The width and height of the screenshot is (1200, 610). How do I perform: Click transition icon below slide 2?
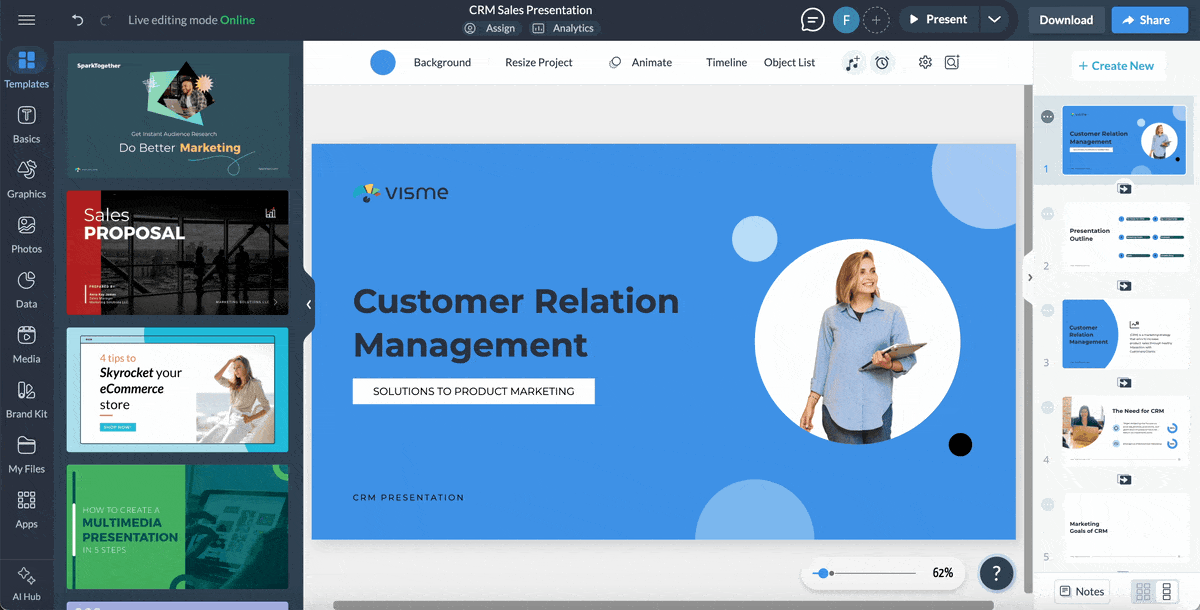pos(1124,286)
